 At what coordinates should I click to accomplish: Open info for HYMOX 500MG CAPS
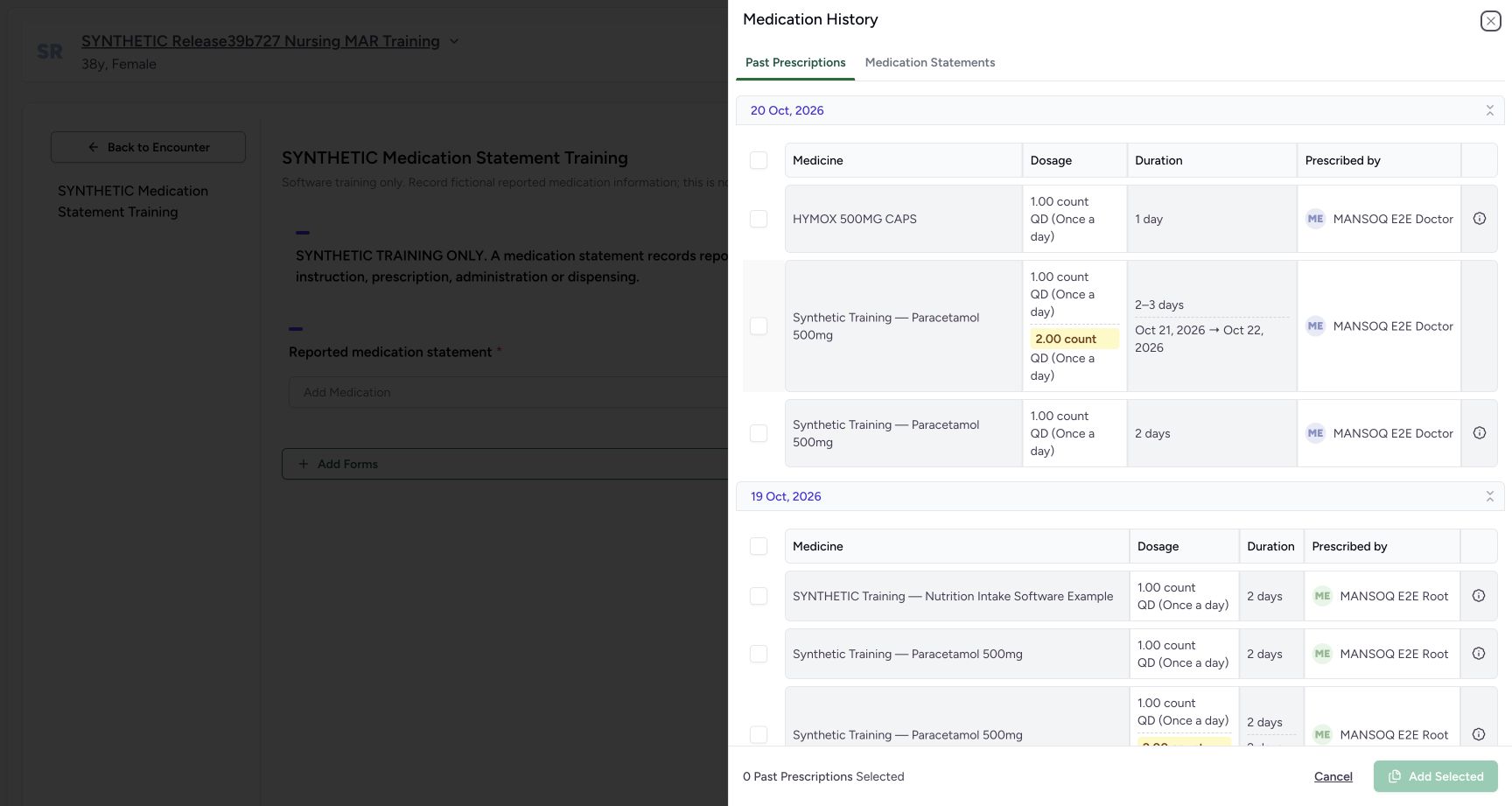pos(1479,219)
